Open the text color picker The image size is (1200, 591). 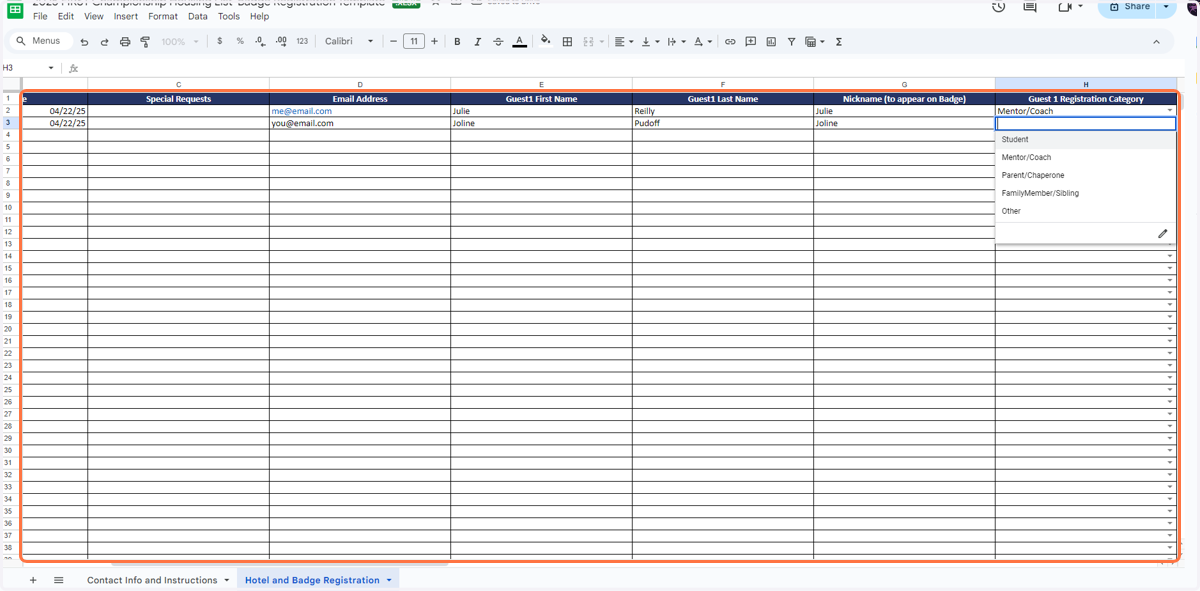tap(519, 42)
